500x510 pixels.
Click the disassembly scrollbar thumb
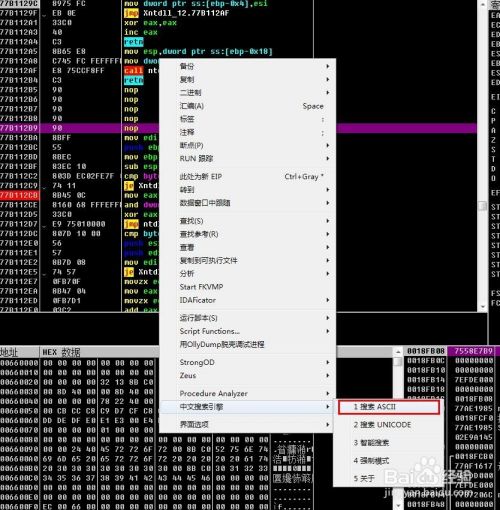pos(483,206)
